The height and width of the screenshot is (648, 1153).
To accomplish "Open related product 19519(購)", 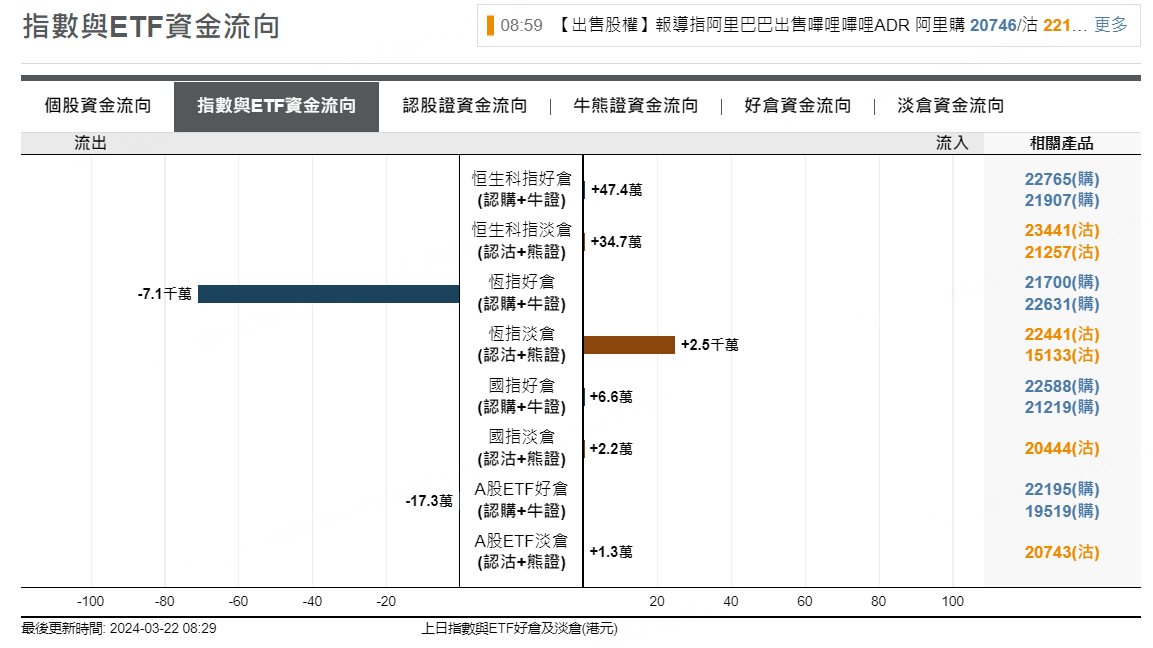I will tap(1062, 511).
